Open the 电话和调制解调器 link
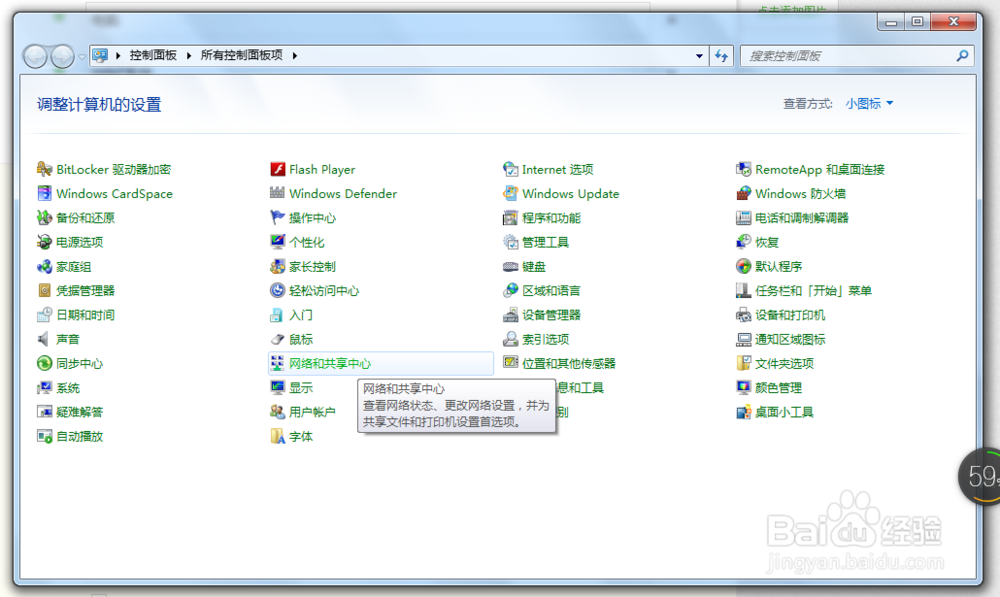Image resolution: width=1000 pixels, height=597 pixels. coord(802,218)
